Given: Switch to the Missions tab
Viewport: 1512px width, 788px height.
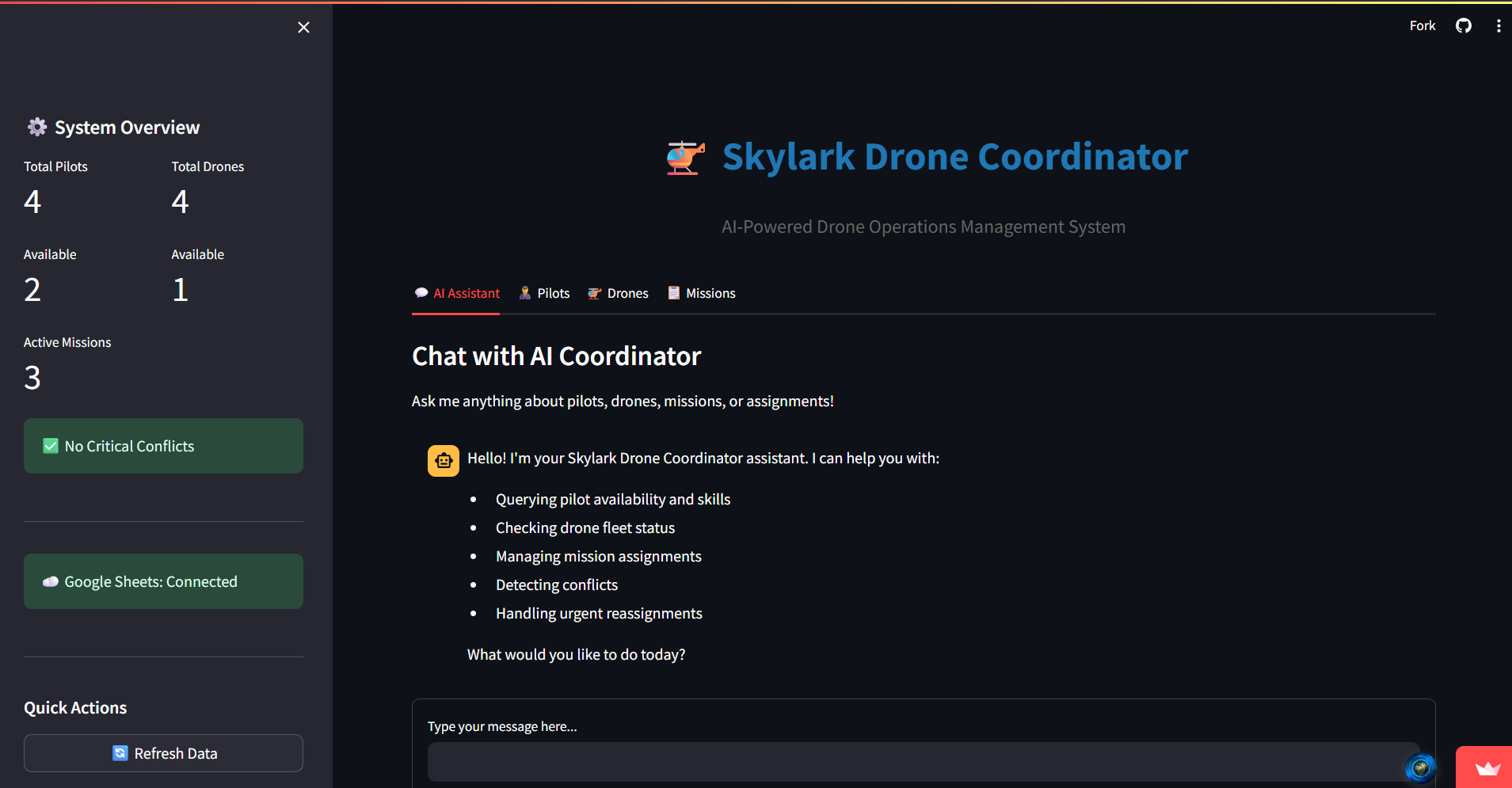Looking at the screenshot, I should [x=702, y=293].
